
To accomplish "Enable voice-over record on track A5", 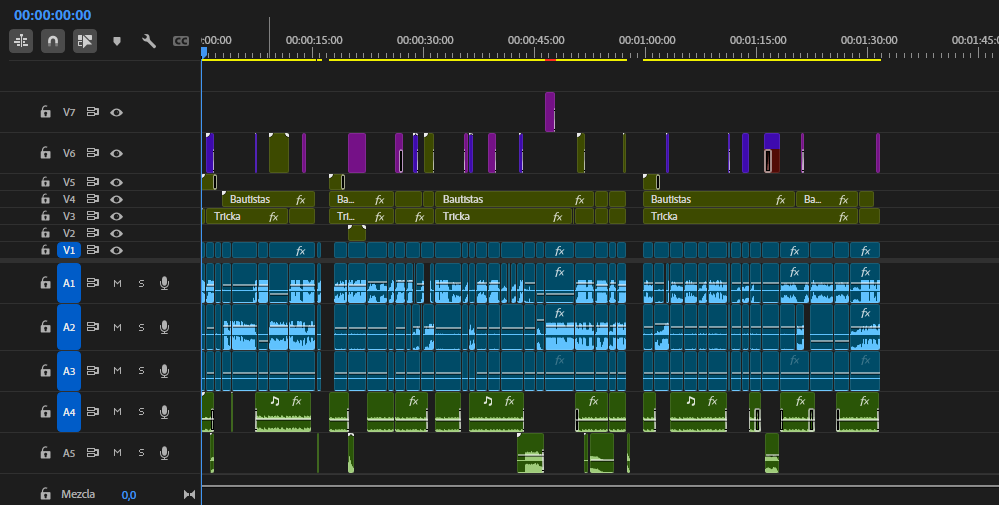I will (x=164, y=453).
